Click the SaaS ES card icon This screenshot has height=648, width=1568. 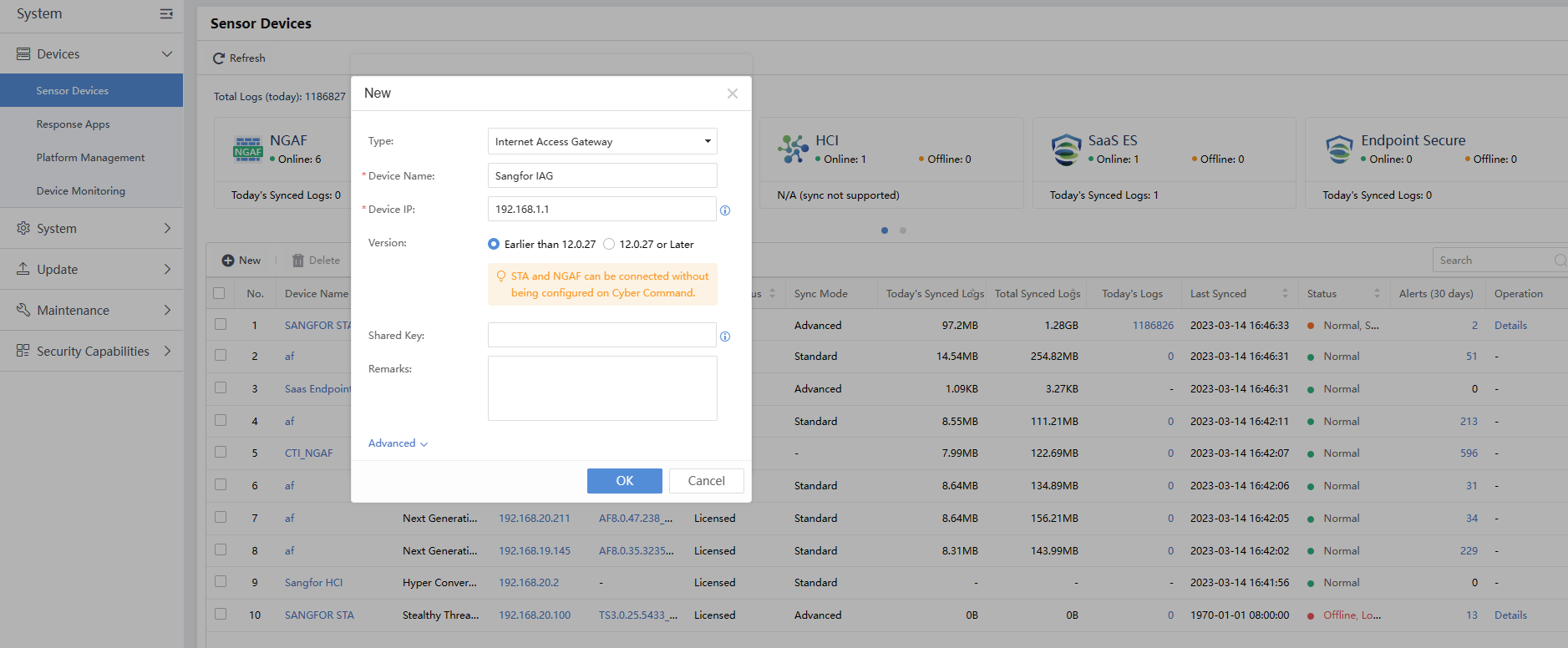[x=1066, y=149]
